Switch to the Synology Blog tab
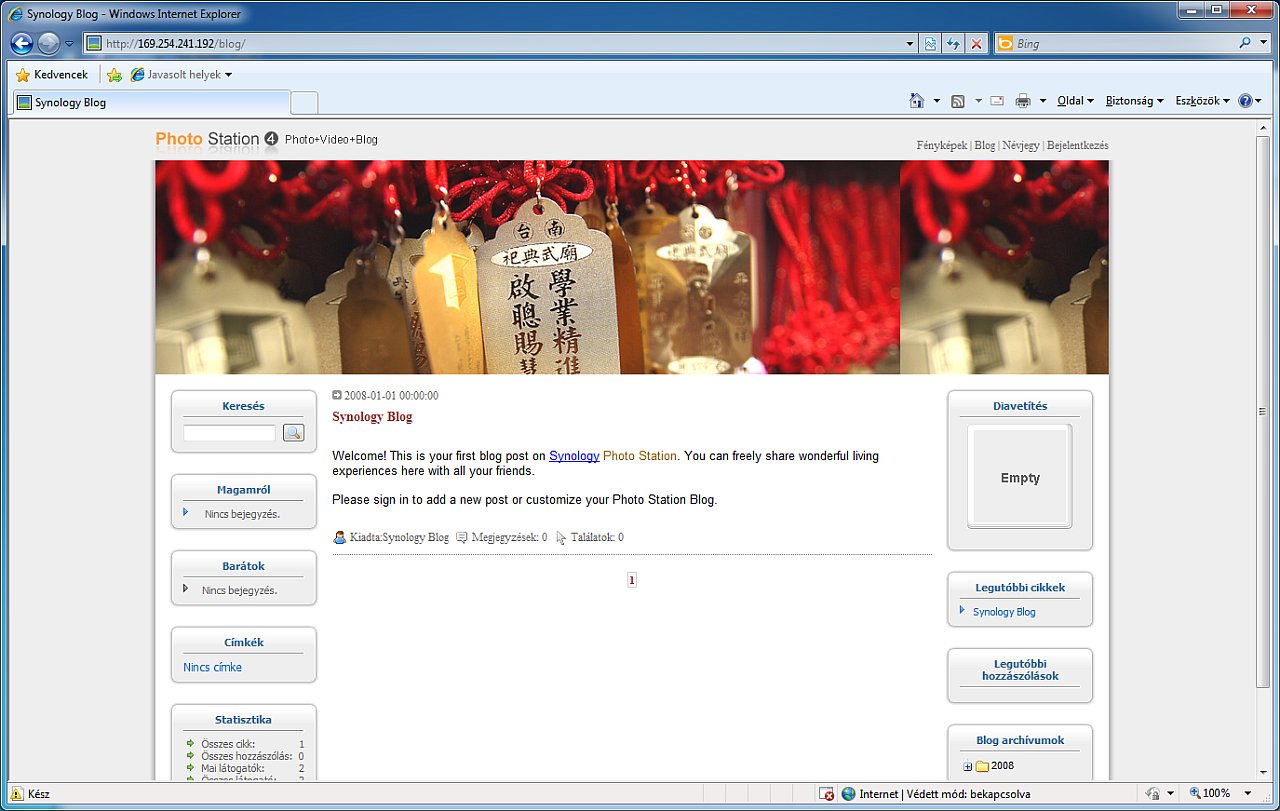Viewport: 1280px width, 811px height. [x=150, y=102]
